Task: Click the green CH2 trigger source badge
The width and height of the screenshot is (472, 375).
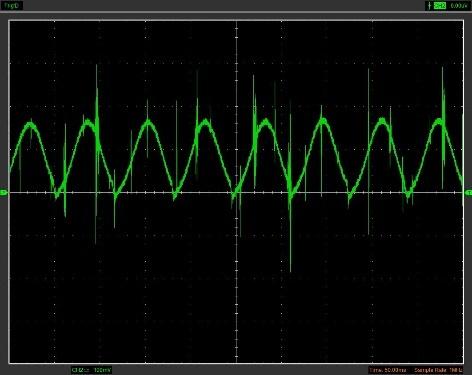Action: pyautogui.click(x=440, y=5)
